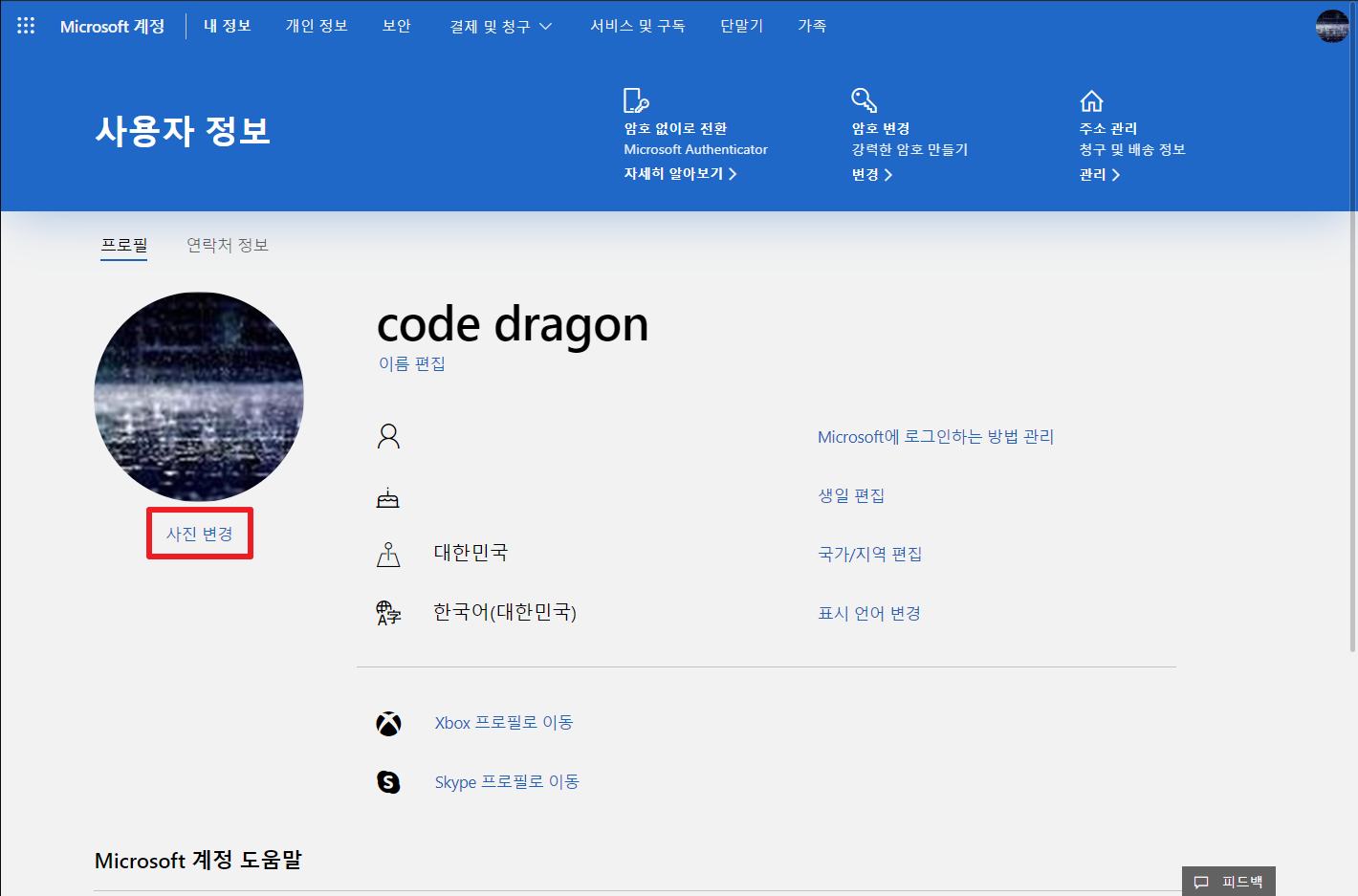Click the display language icon
The width and height of the screenshot is (1358, 896).
[388, 613]
